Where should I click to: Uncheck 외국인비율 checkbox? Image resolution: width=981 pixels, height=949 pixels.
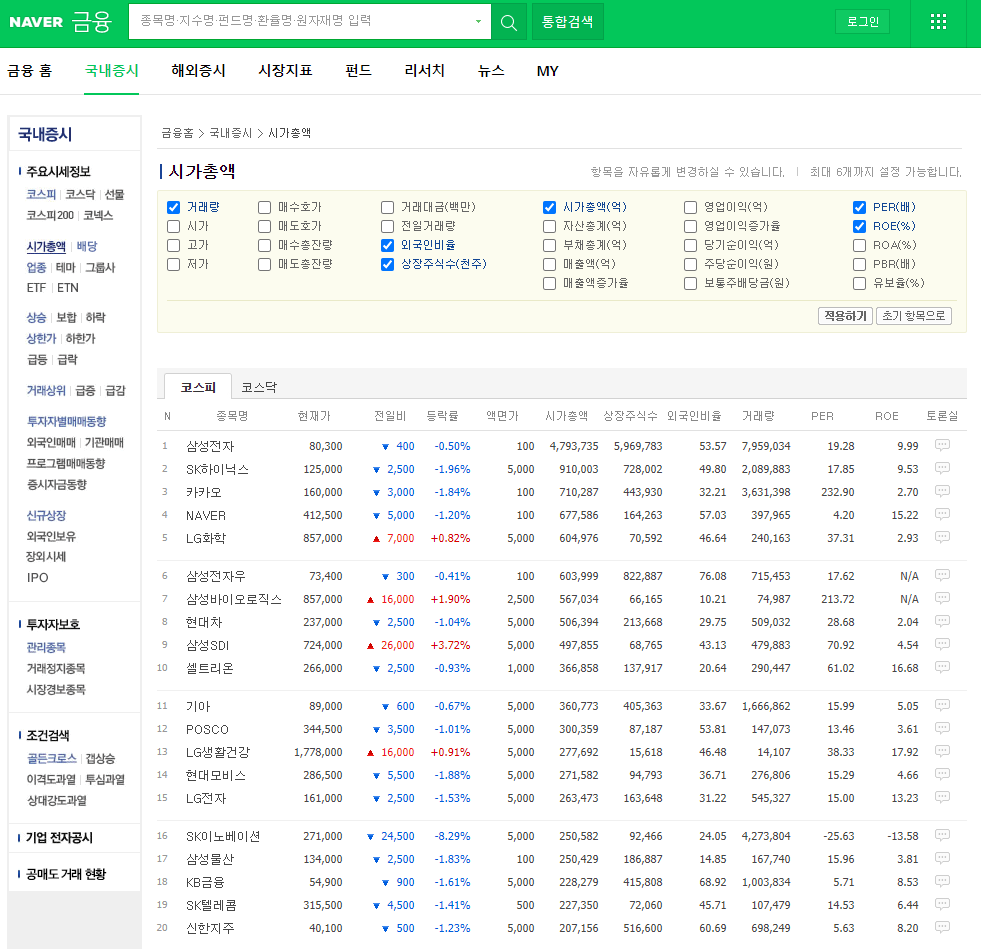pos(387,245)
